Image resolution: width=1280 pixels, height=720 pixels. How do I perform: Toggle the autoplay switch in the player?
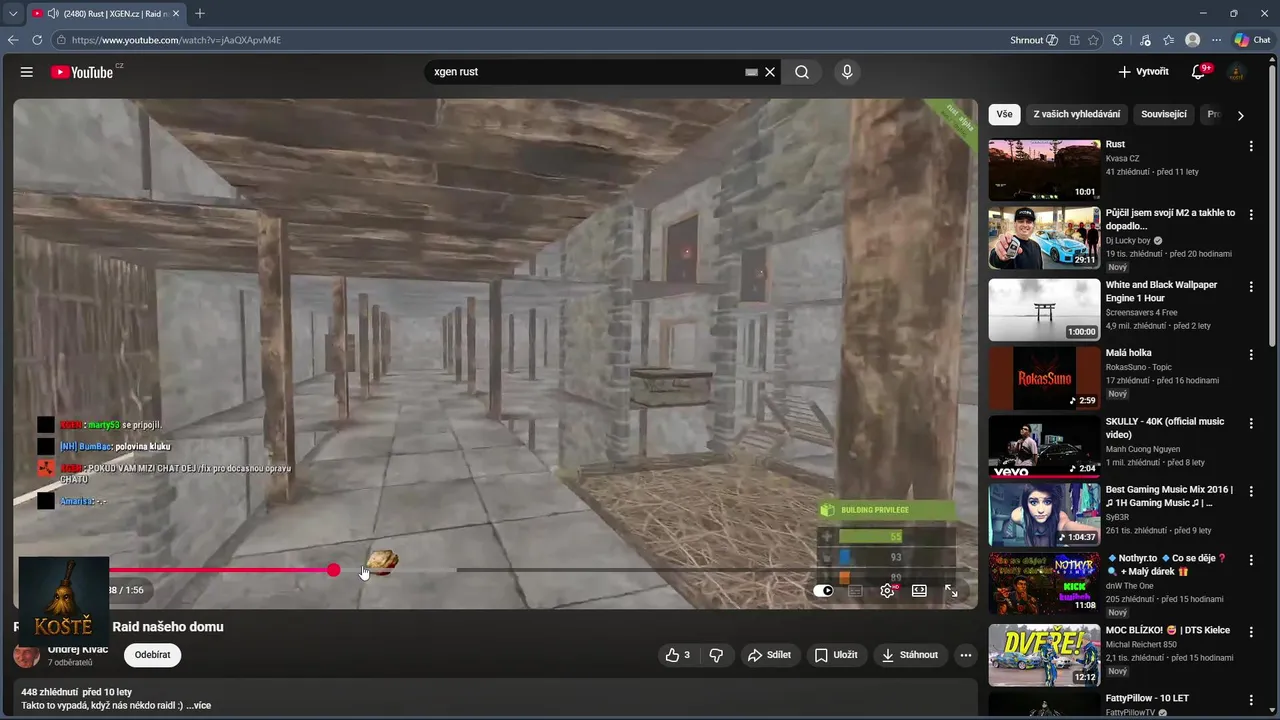(x=823, y=591)
